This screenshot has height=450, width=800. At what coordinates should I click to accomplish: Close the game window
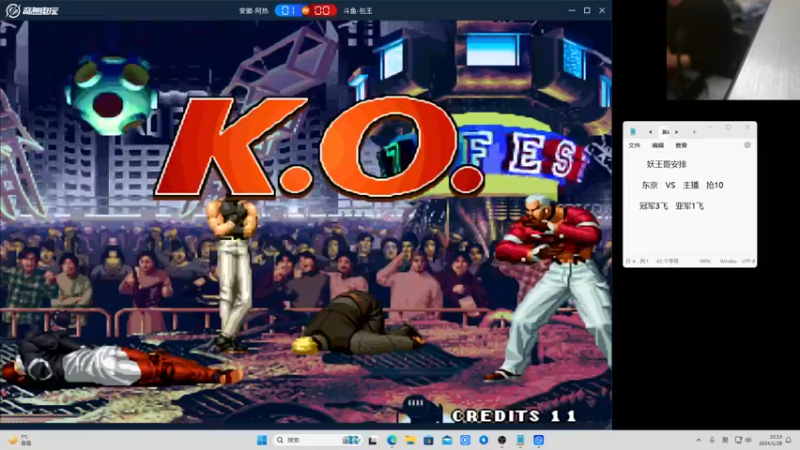point(602,10)
